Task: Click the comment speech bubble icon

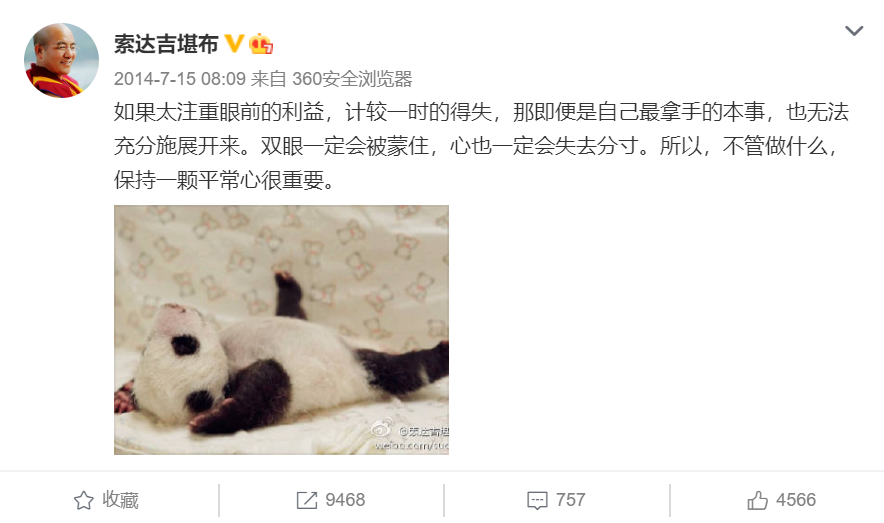Action: [537, 500]
